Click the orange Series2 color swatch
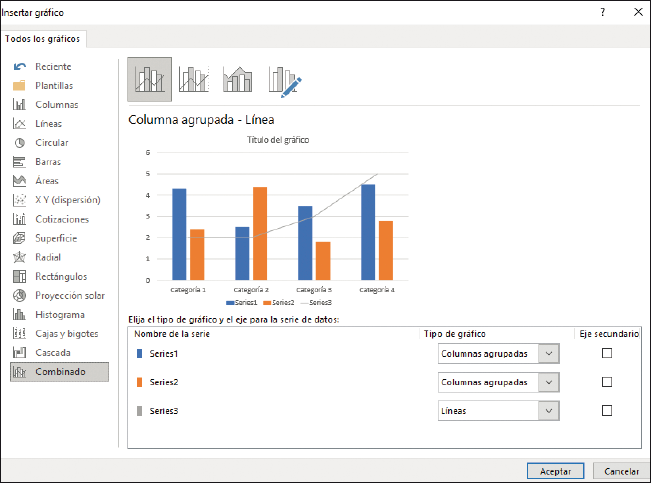651x483 pixels. pyautogui.click(x=138, y=382)
